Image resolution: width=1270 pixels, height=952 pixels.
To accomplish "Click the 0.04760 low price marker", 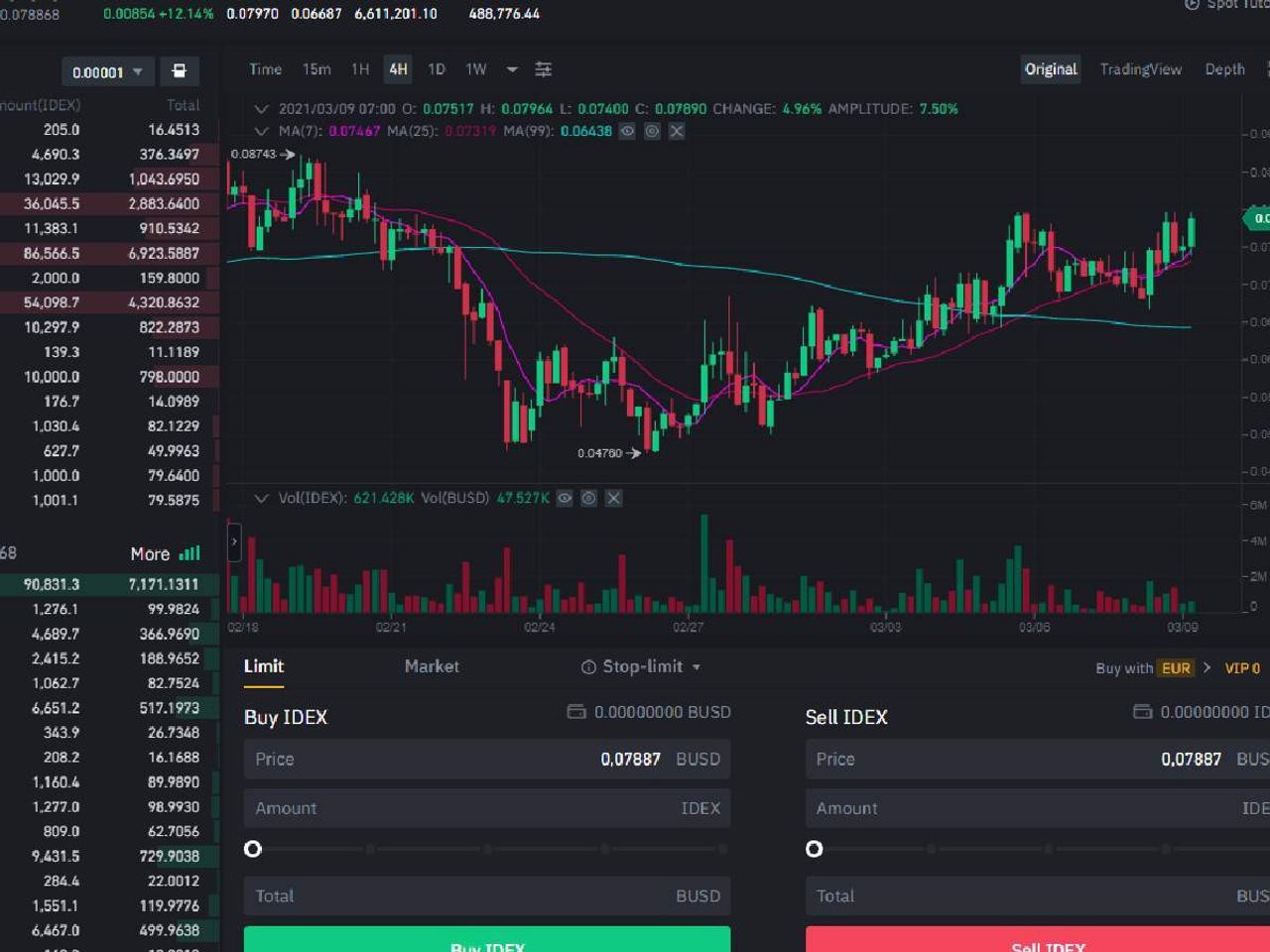I will [x=608, y=453].
